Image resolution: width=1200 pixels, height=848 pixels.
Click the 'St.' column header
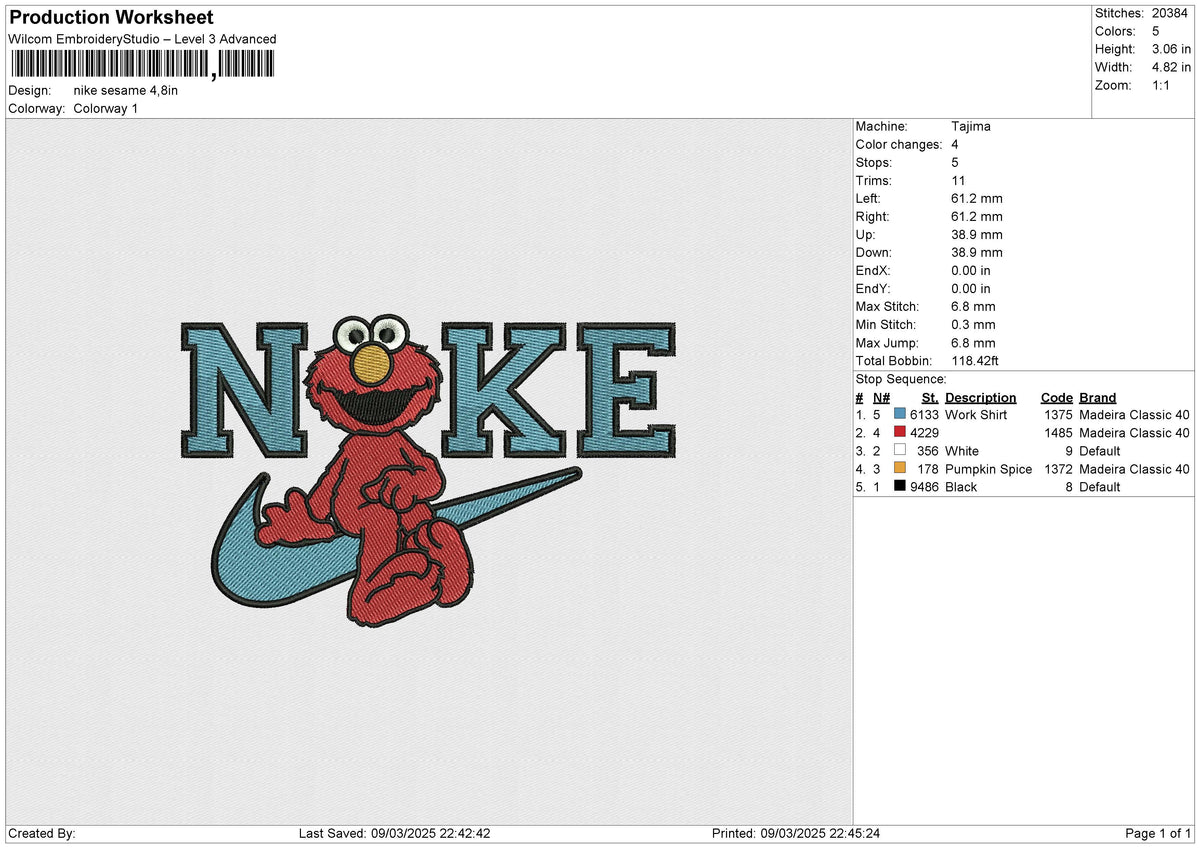pyautogui.click(x=930, y=398)
